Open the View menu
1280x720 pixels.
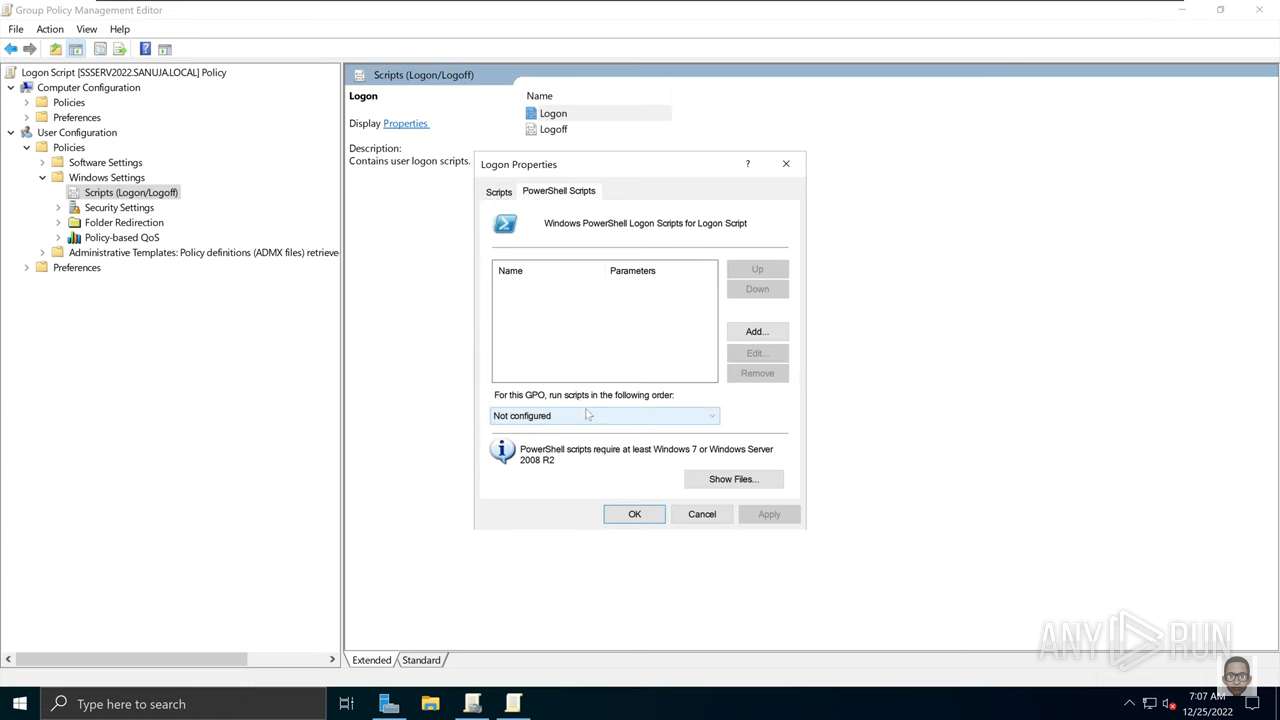pyautogui.click(x=87, y=29)
